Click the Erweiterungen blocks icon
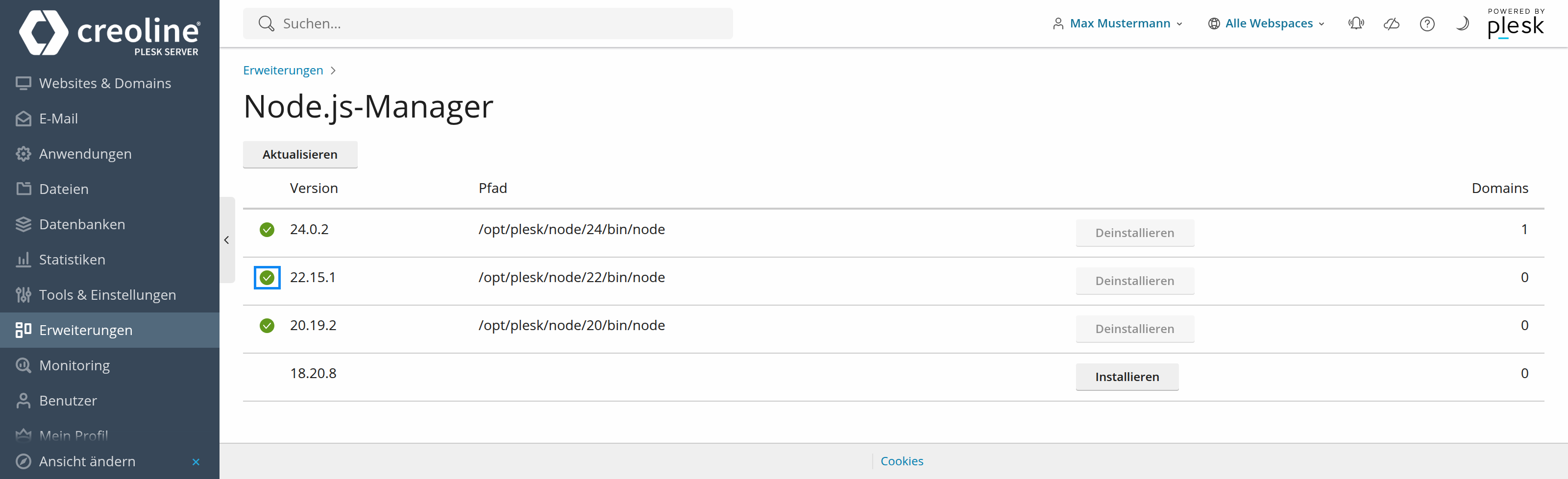 [23, 330]
